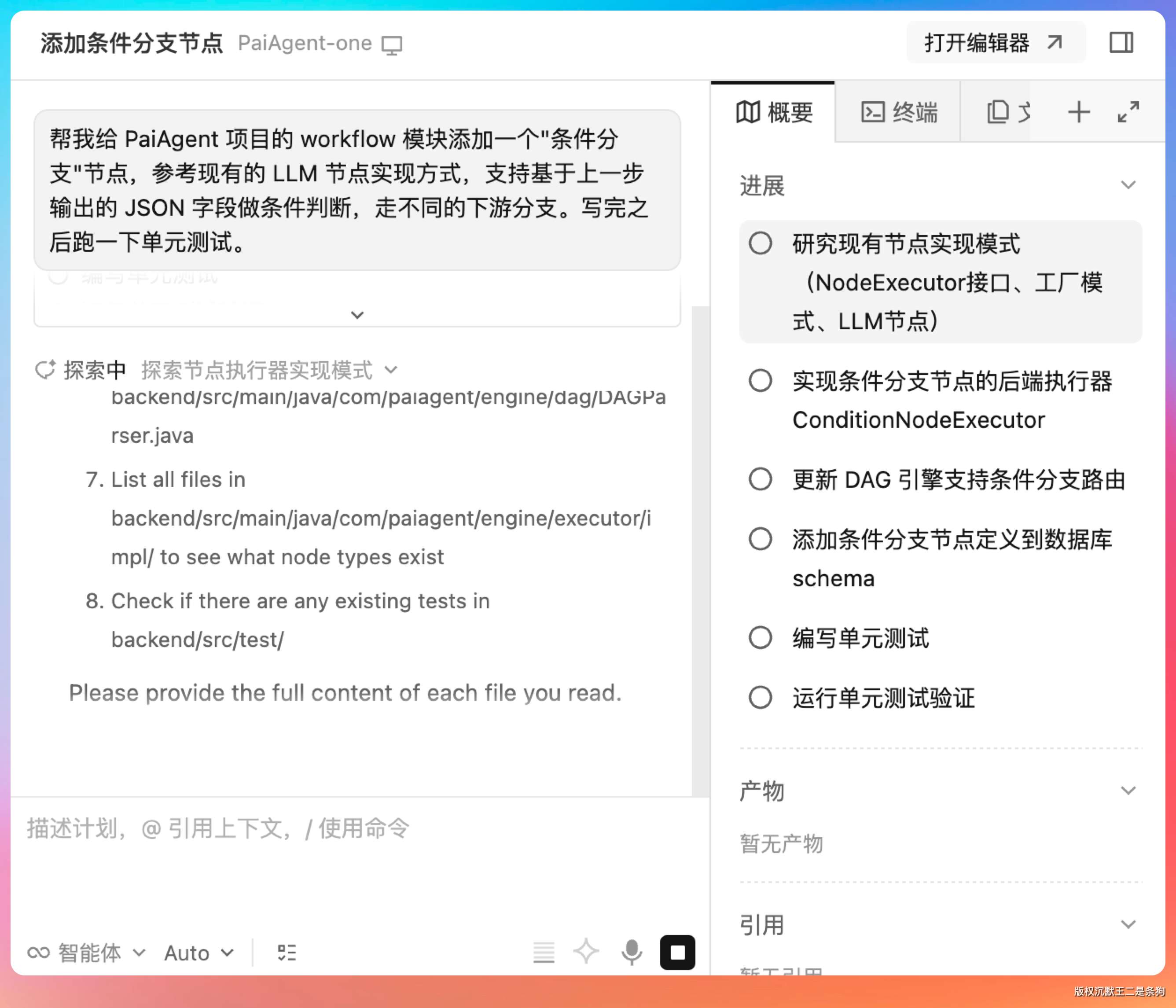
Task: Open the task list icon in input toolbar
Action: click(287, 953)
